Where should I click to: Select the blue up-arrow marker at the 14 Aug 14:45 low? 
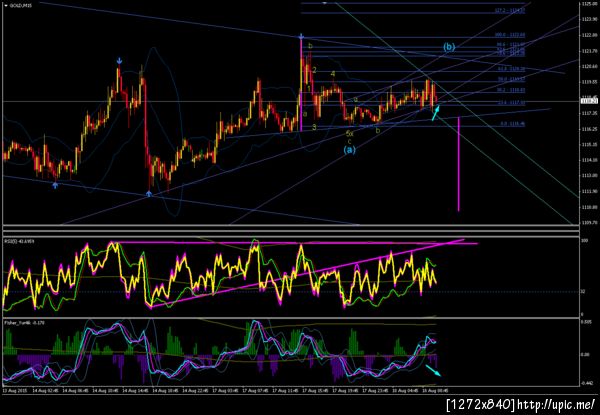tap(149, 194)
